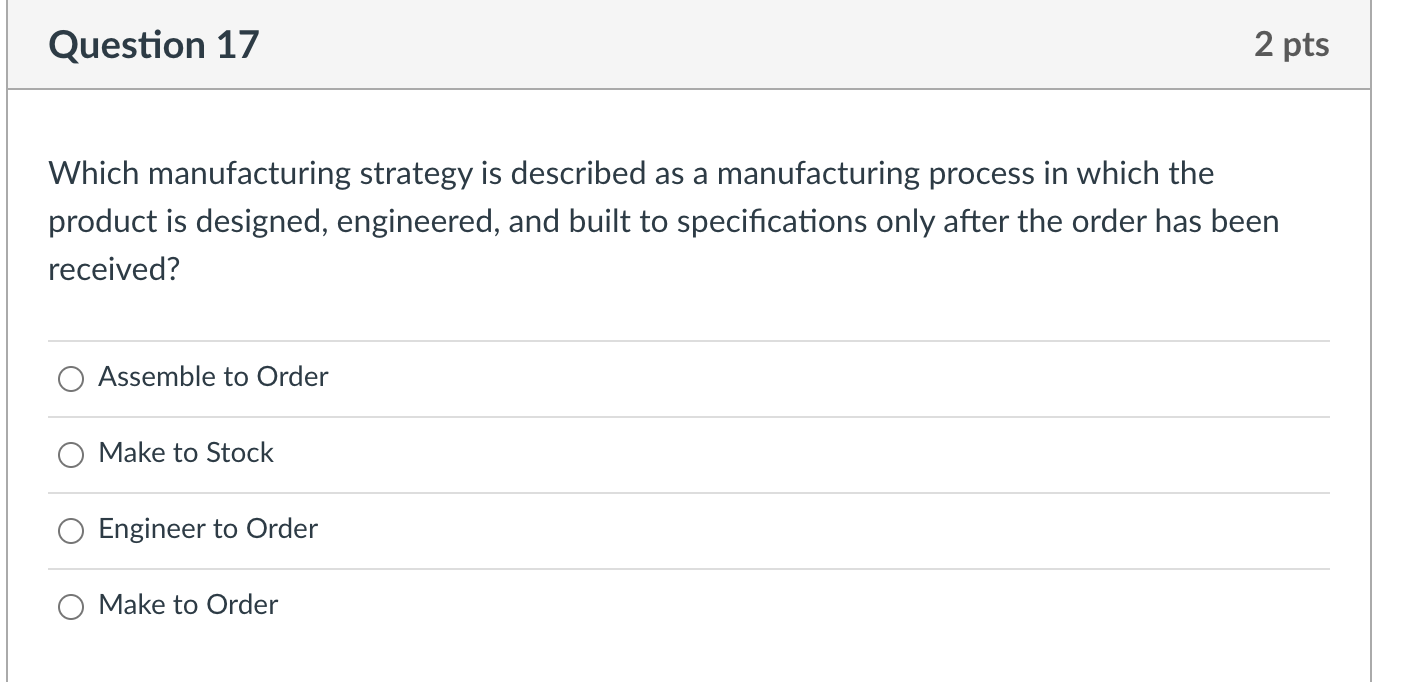This screenshot has height=682, width=1418.
Task: Select the Make to Order radio button
Action: coord(70,606)
